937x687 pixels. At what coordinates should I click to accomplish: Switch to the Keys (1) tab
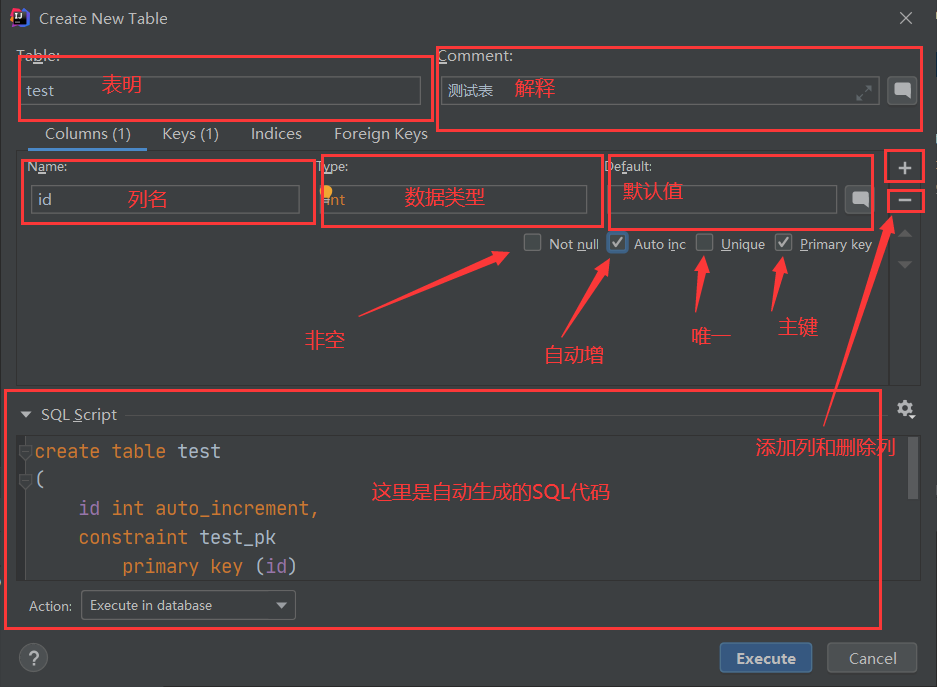click(191, 134)
